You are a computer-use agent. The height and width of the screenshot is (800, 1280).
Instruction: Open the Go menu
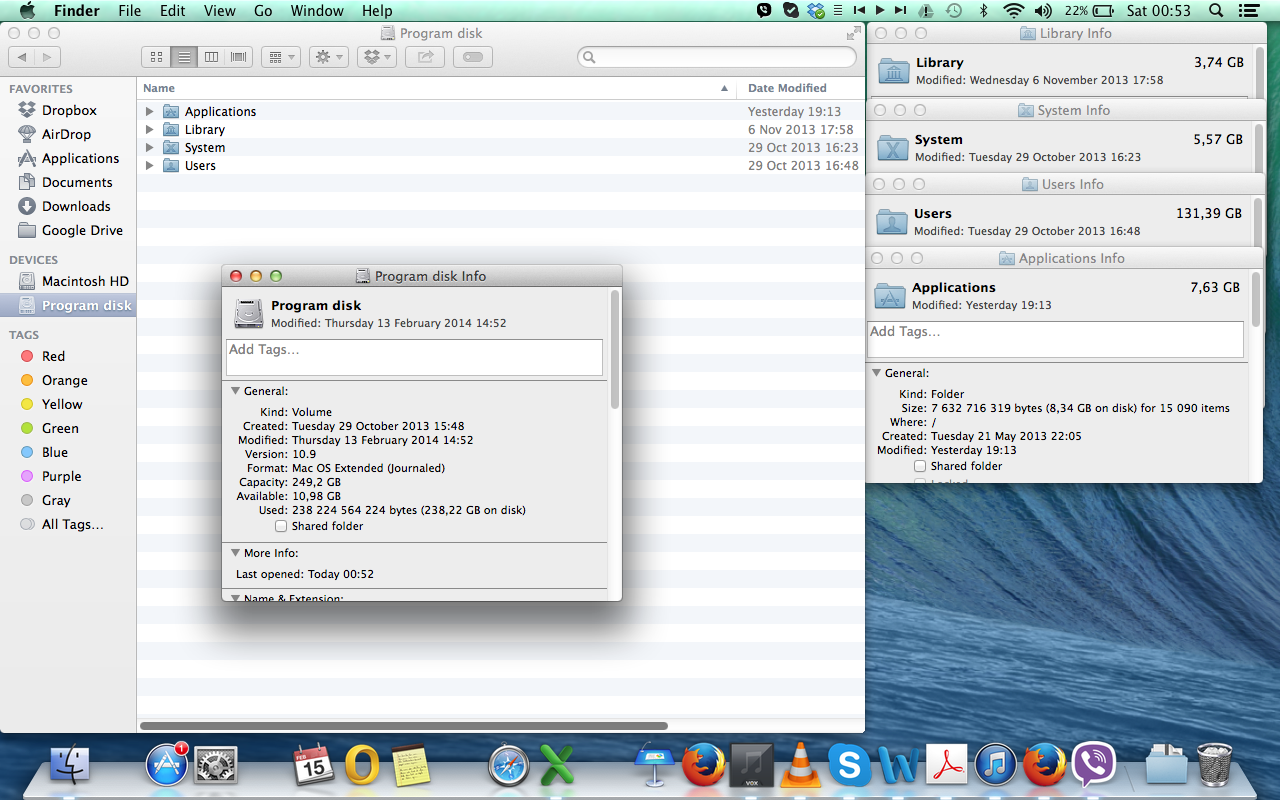[263, 11]
